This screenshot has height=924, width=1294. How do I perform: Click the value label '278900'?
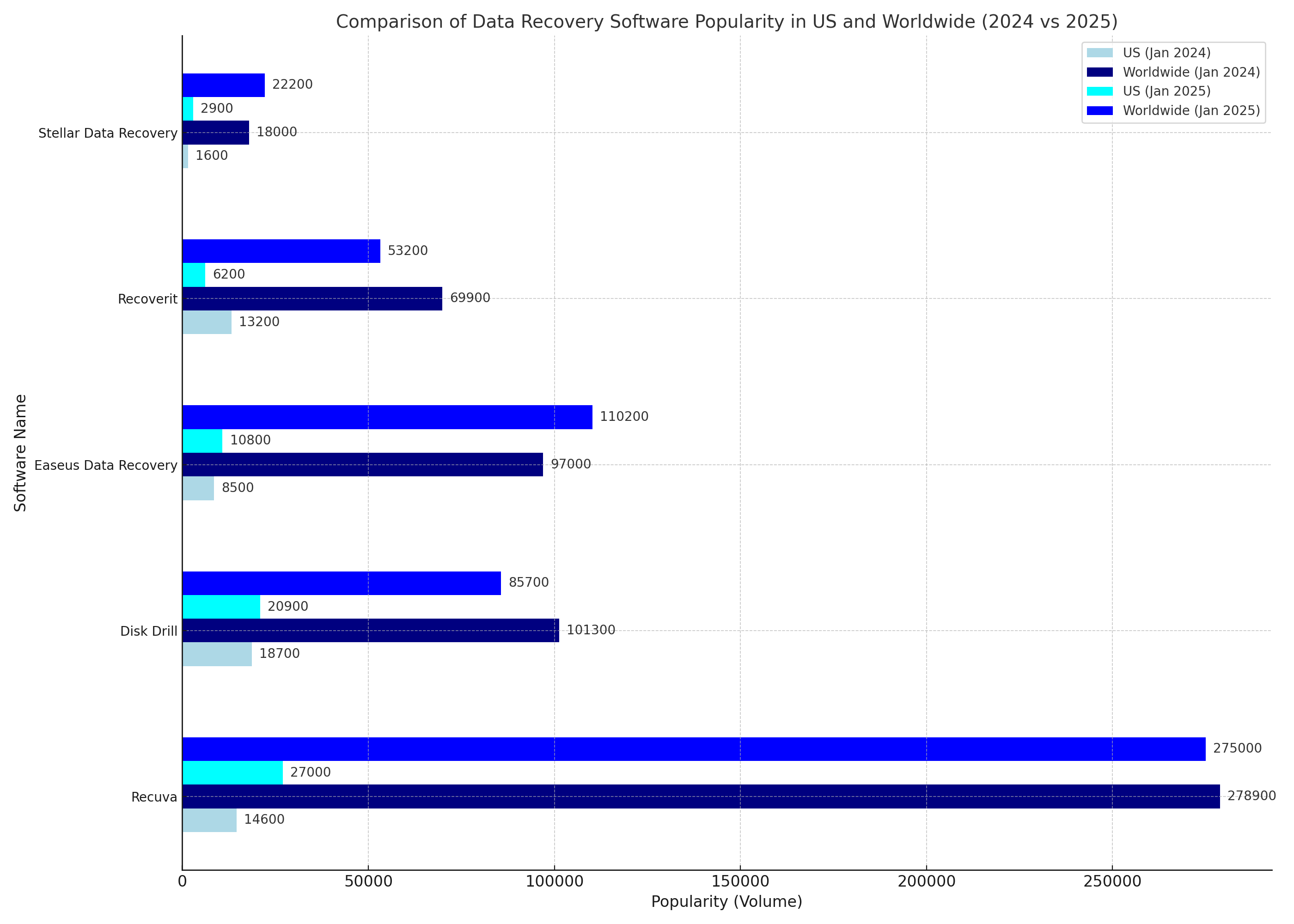pos(1252,796)
